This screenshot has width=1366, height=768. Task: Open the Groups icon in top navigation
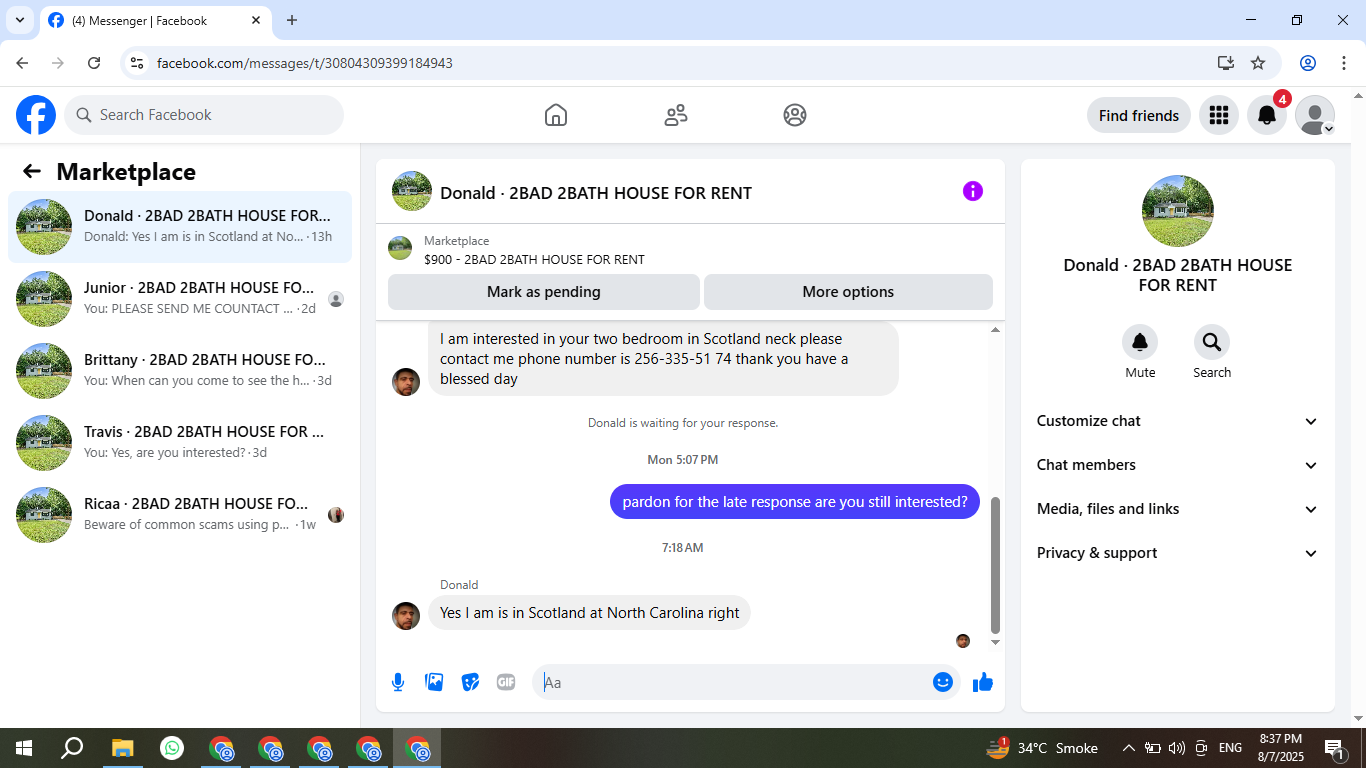coord(795,115)
